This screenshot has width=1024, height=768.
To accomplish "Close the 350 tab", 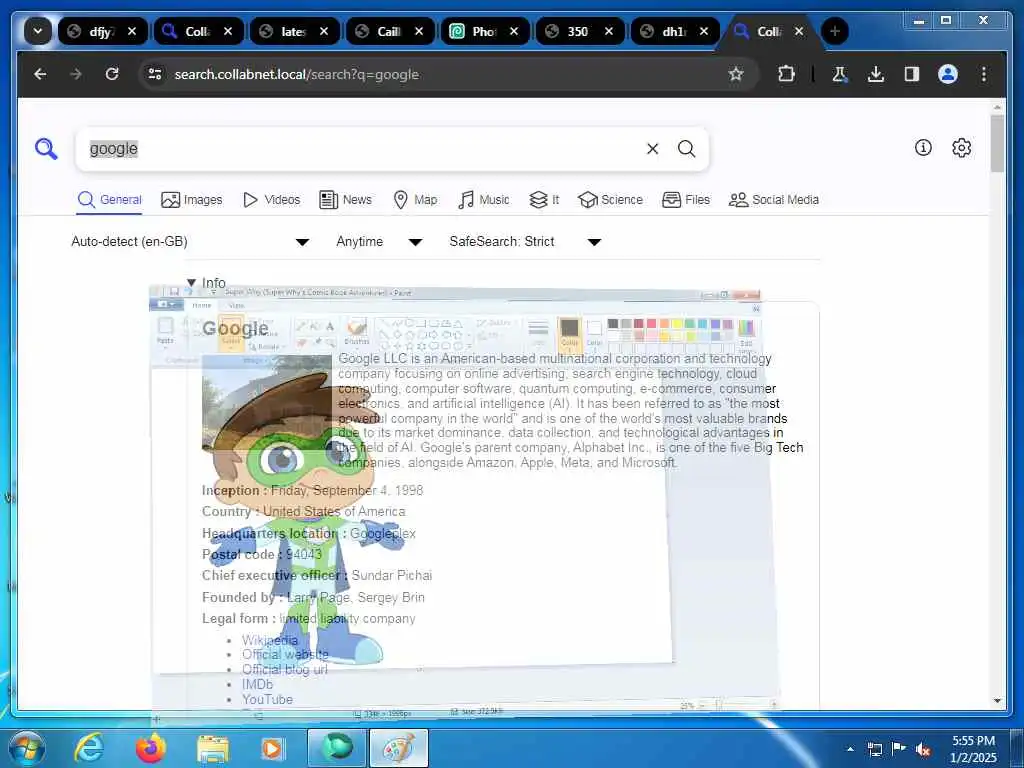I will coord(609,31).
